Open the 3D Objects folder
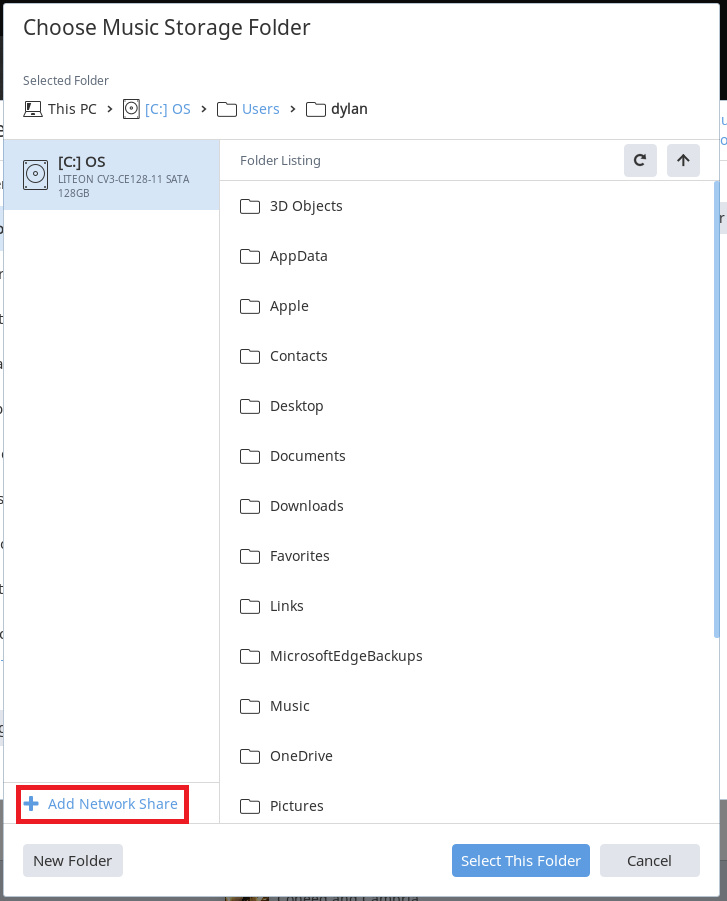 (306, 206)
